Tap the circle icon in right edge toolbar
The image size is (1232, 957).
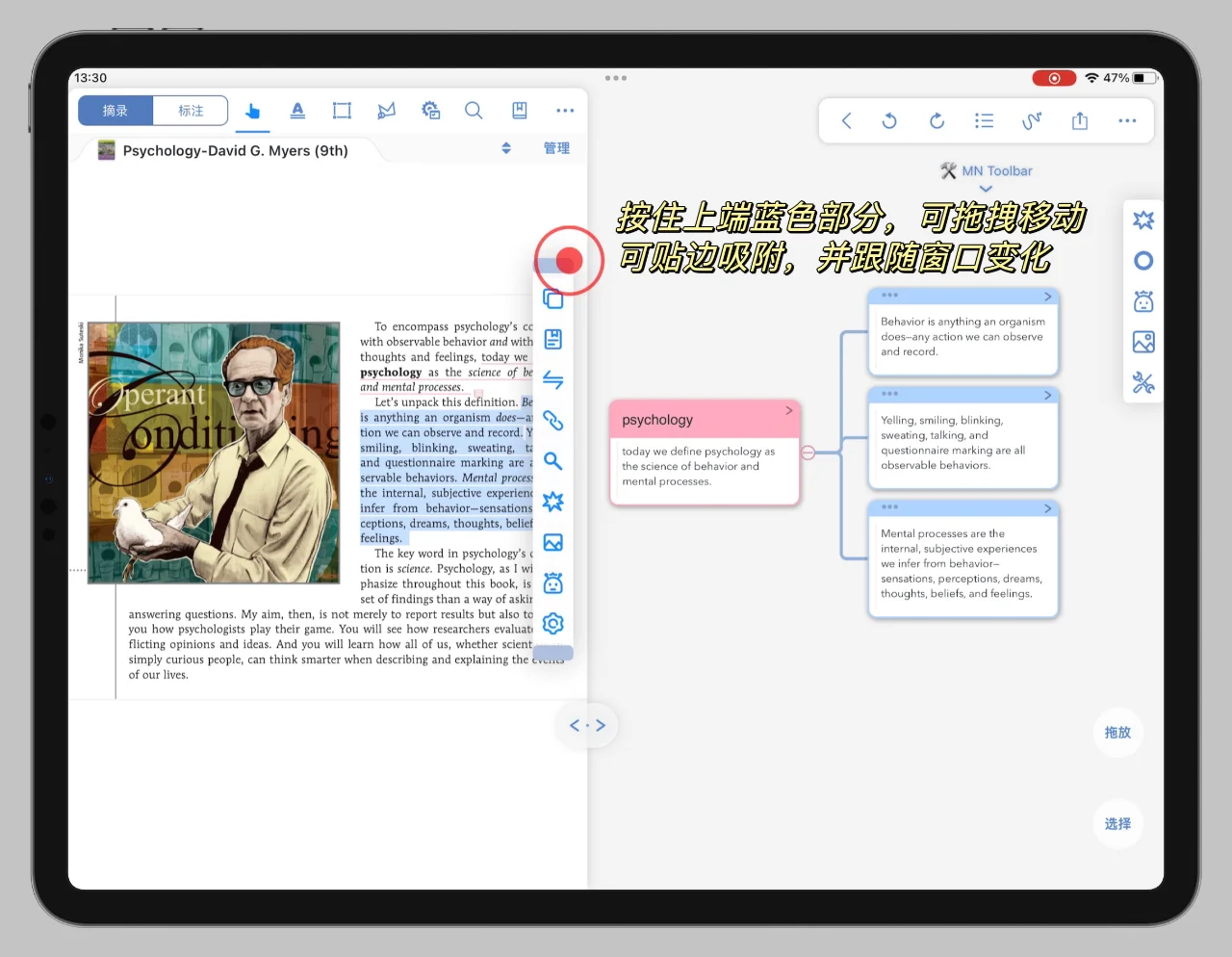coord(1143,261)
